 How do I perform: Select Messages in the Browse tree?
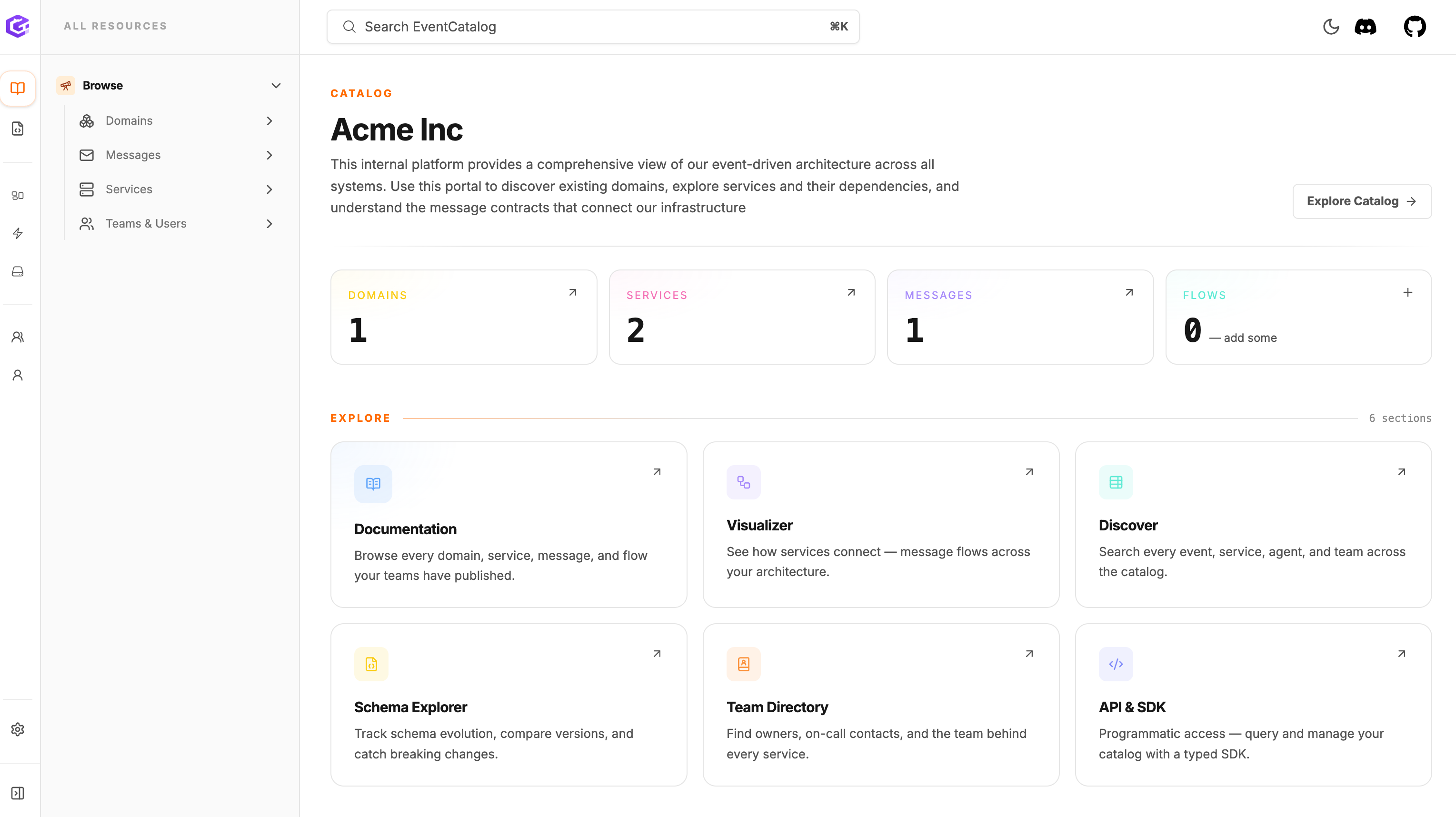(133, 155)
